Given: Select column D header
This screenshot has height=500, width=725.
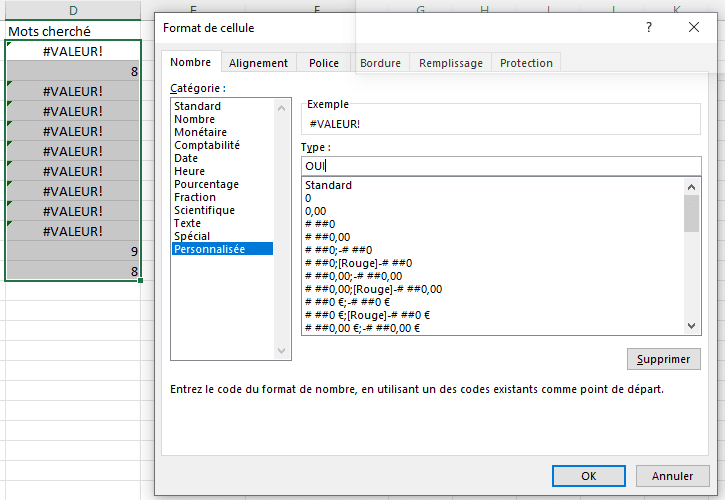Looking at the screenshot, I should 73,10.
